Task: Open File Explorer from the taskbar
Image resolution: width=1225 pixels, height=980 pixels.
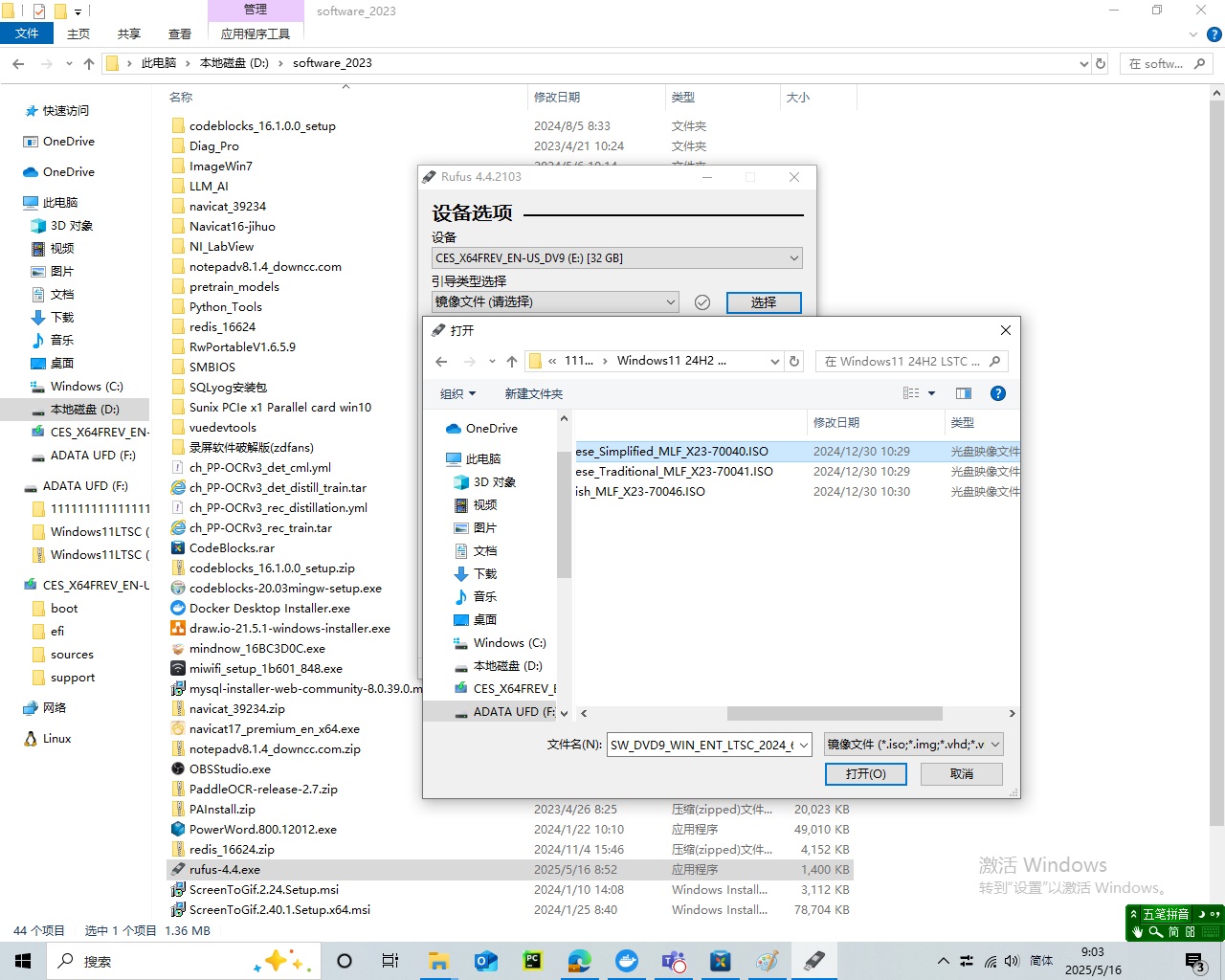Action: pos(439,961)
